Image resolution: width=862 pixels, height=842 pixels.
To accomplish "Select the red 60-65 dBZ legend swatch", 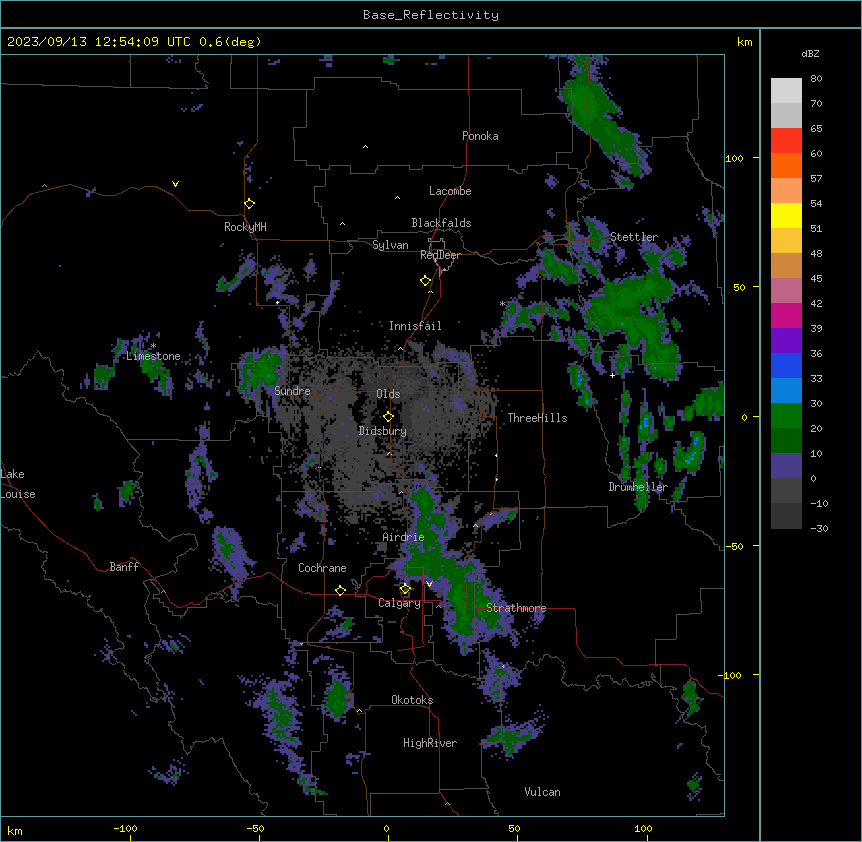I will 786,140.
